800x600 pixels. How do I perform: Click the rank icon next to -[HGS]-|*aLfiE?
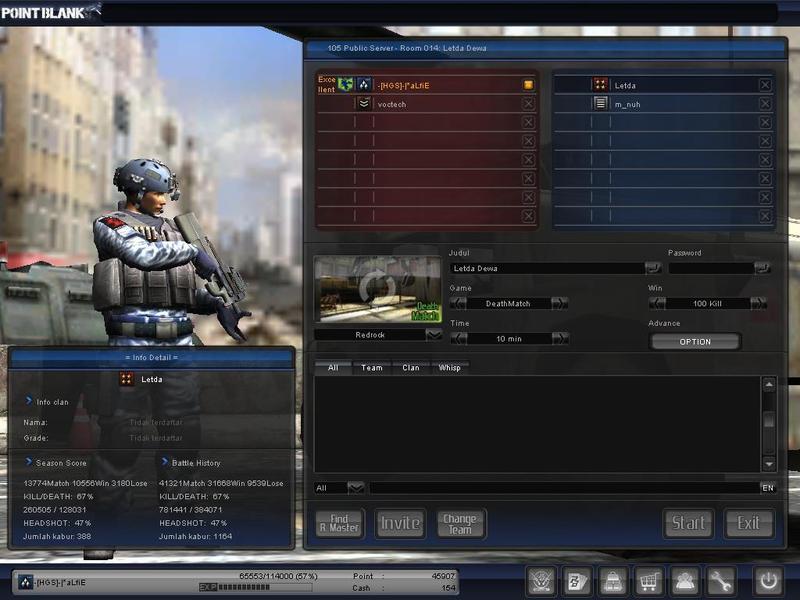coord(364,84)
